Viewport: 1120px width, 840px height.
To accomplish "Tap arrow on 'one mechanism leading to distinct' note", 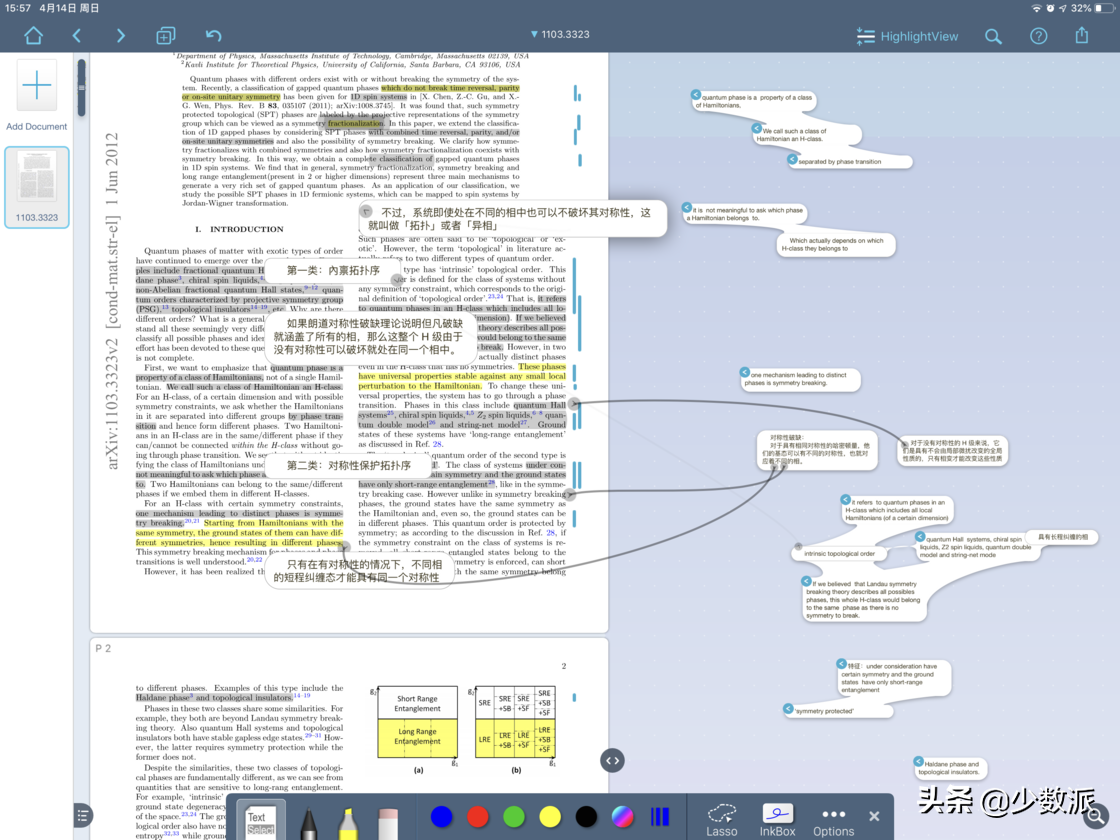I will pos(745,372).
